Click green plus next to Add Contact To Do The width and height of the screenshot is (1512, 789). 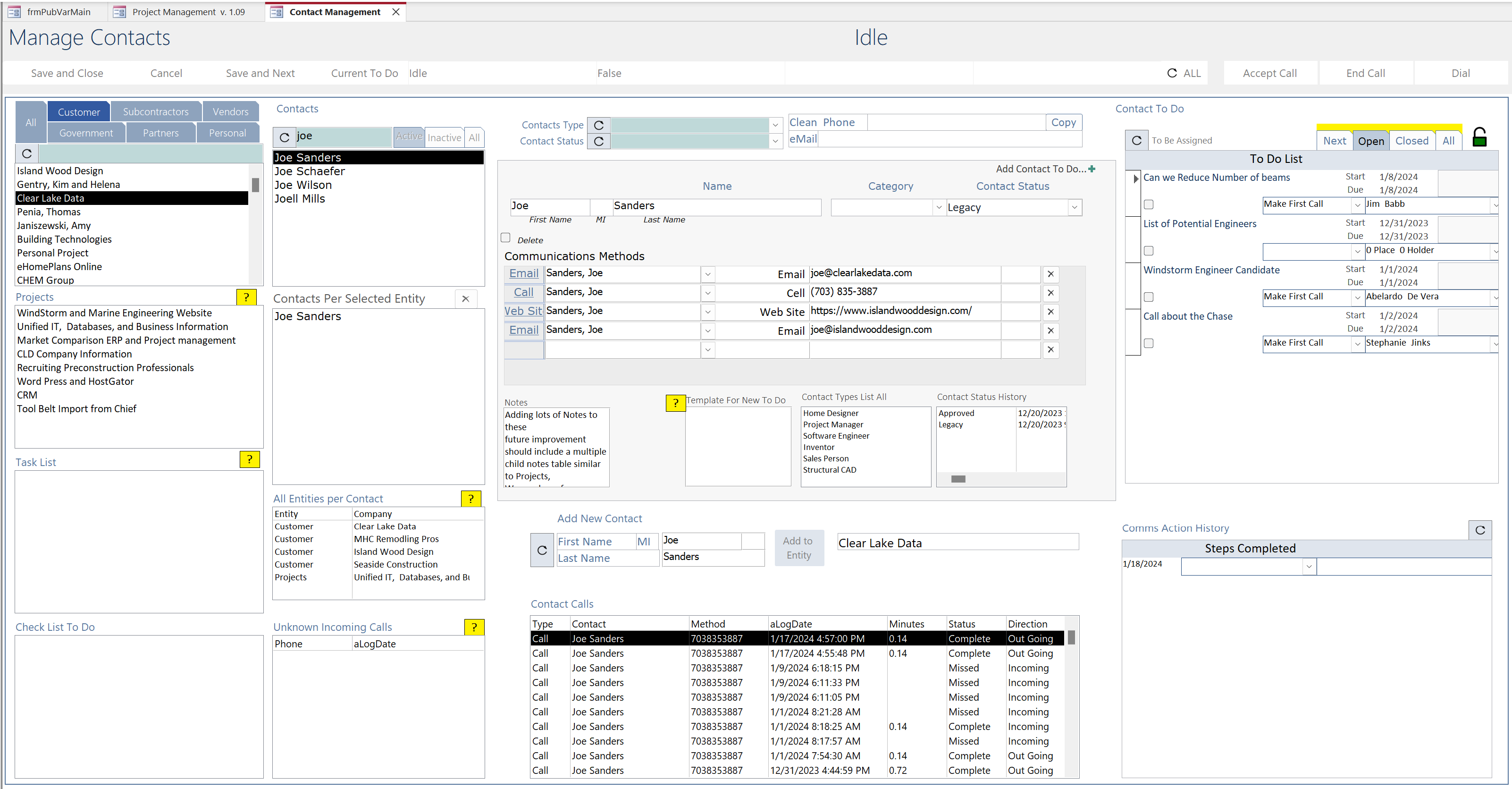click(x=1091, y=169)
